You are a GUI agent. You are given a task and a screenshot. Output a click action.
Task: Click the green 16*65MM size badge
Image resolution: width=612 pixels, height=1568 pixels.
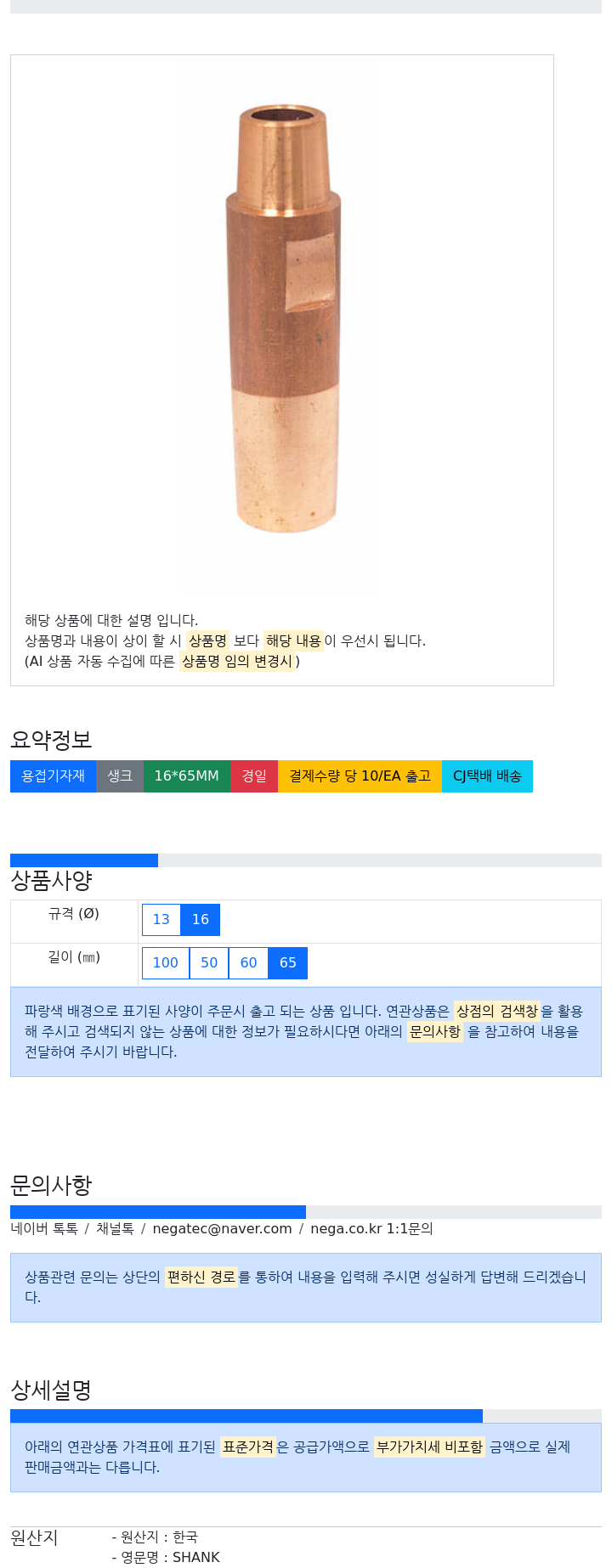[187, 776]
